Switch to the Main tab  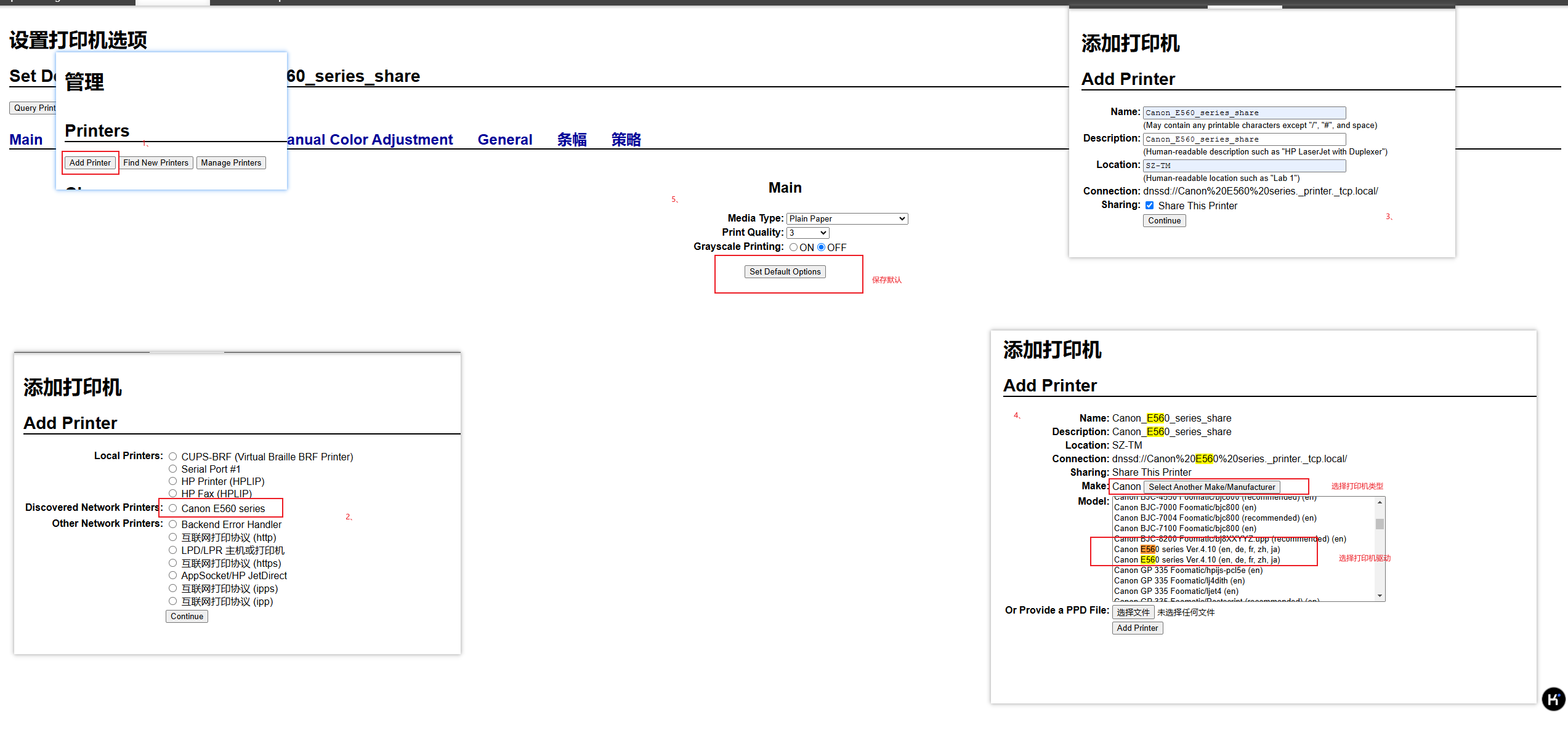pos(26,140)
